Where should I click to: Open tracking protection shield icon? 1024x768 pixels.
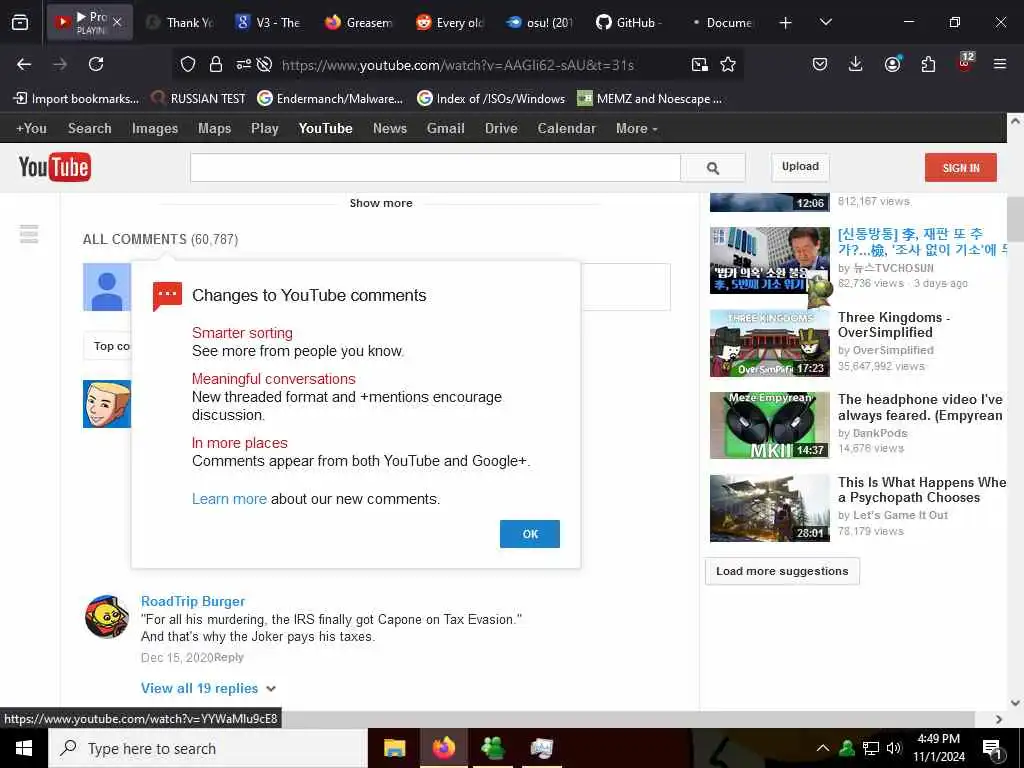point(188,64)
